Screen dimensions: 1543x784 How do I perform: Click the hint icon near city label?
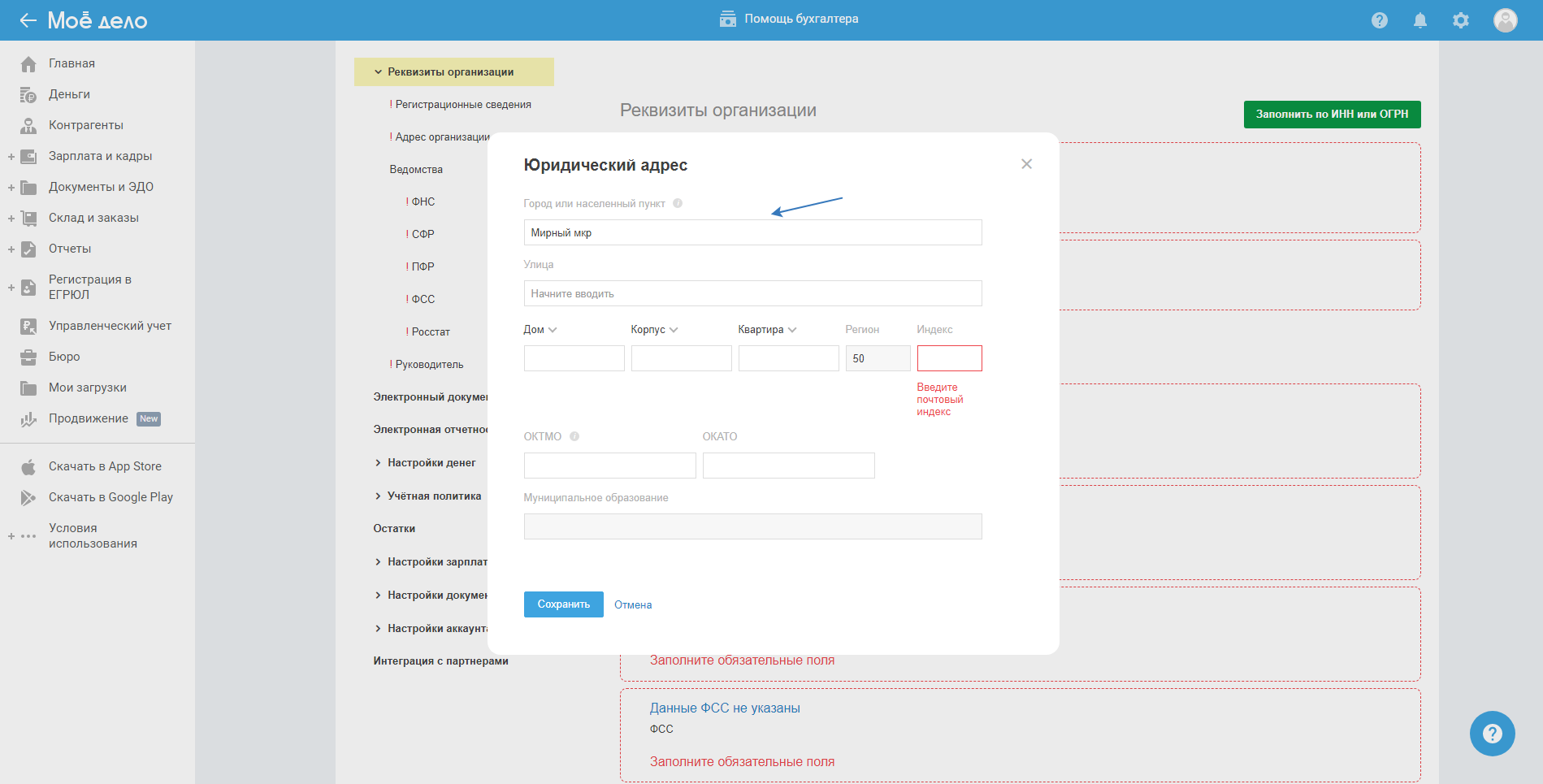point(678,204)
